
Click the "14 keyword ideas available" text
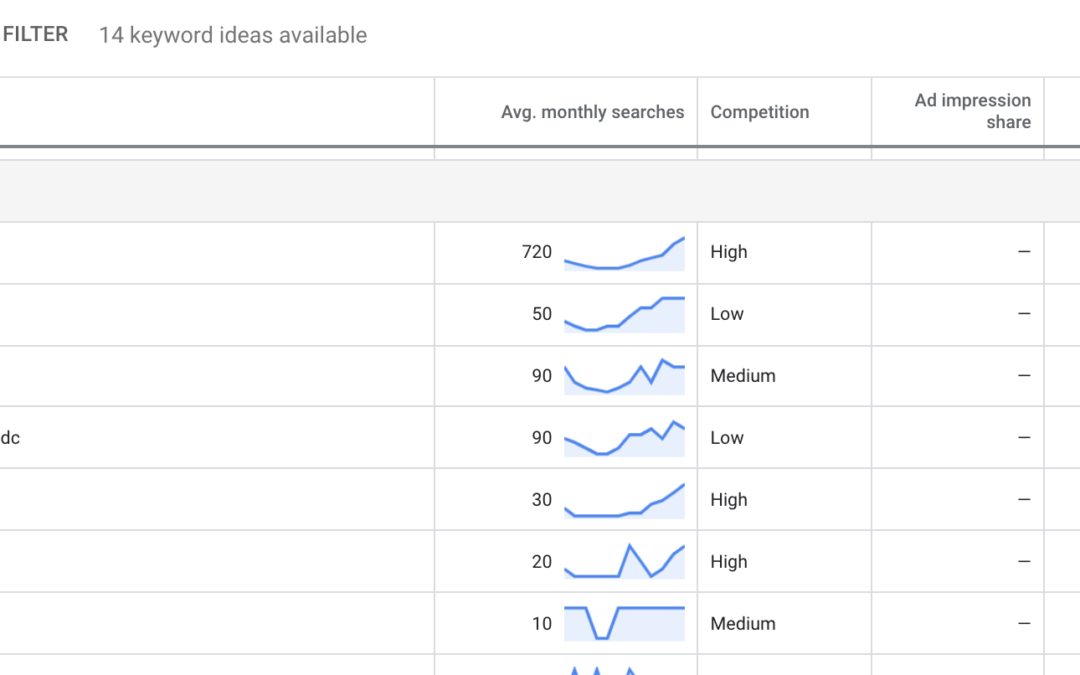coord(232,35)
